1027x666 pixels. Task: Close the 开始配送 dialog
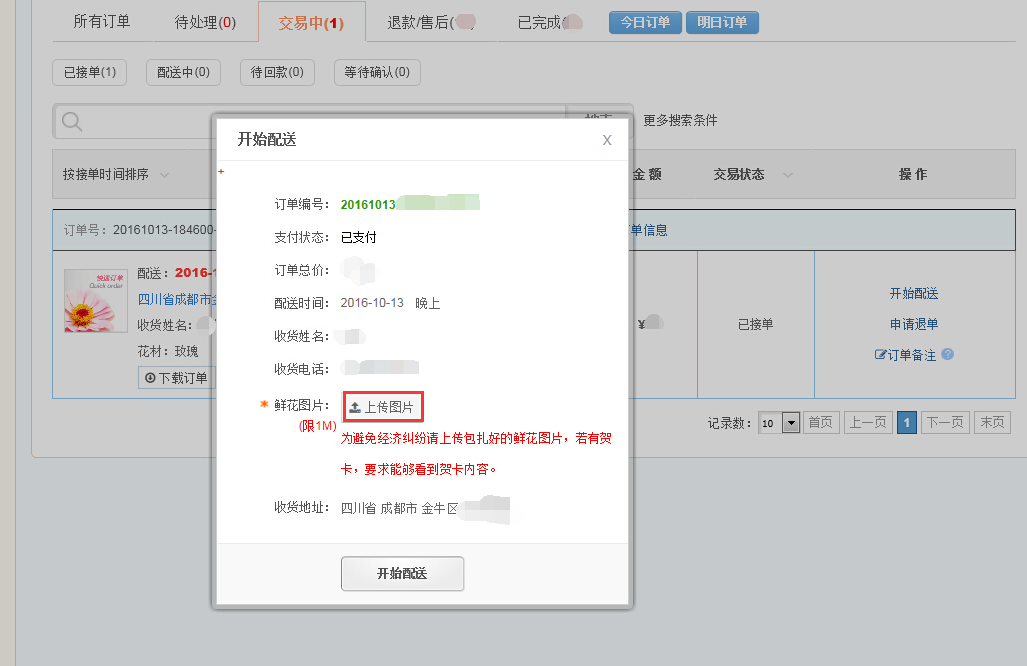[x=606, y=140]
